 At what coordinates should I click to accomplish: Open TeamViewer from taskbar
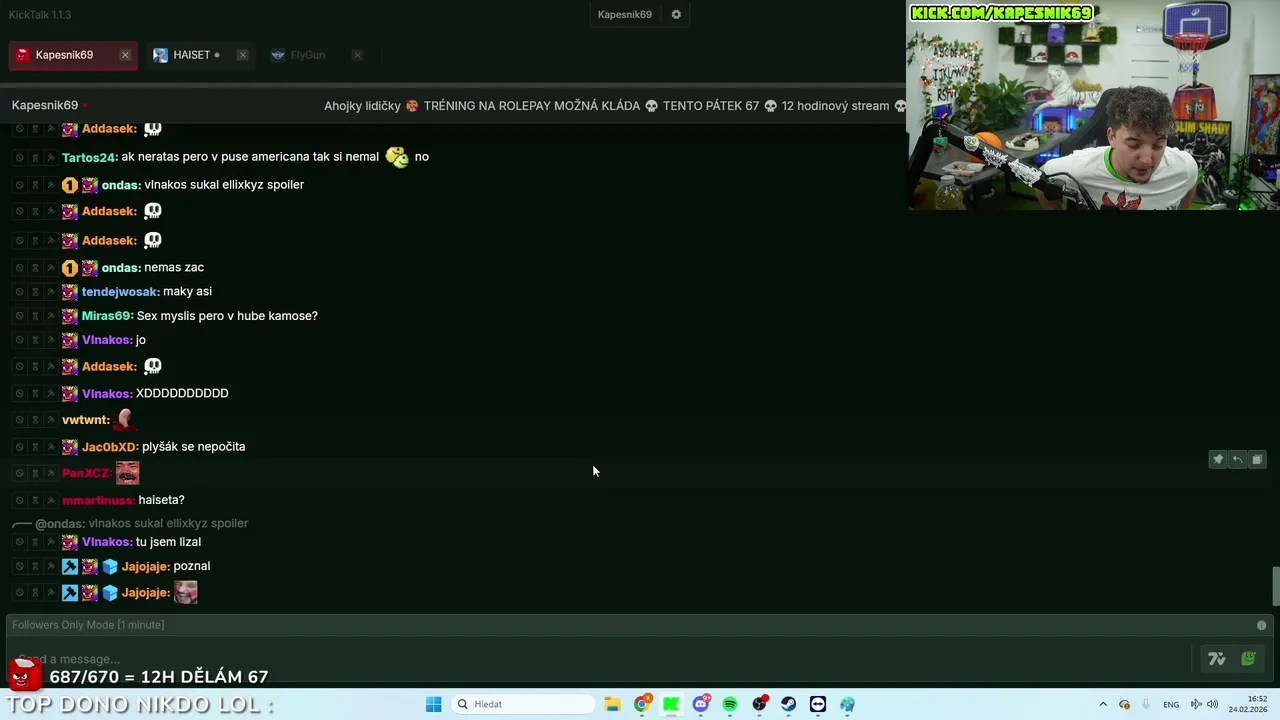[818, 704]
